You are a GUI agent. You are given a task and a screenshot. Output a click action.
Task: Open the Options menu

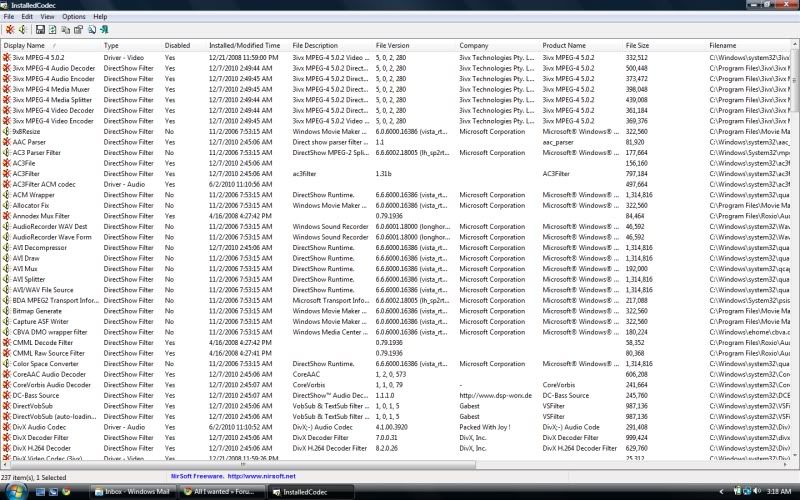[74, 17]
